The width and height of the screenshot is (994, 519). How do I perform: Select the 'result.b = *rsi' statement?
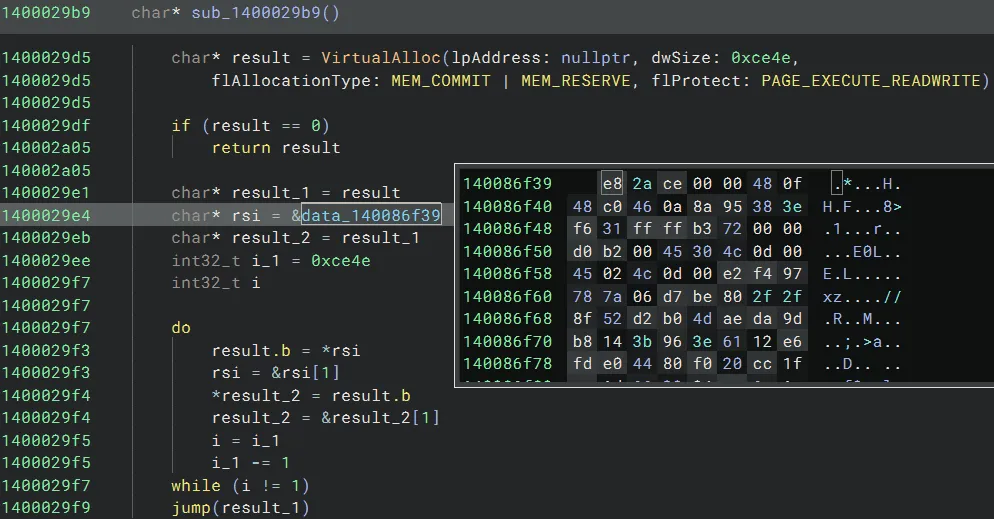(286, 350)
